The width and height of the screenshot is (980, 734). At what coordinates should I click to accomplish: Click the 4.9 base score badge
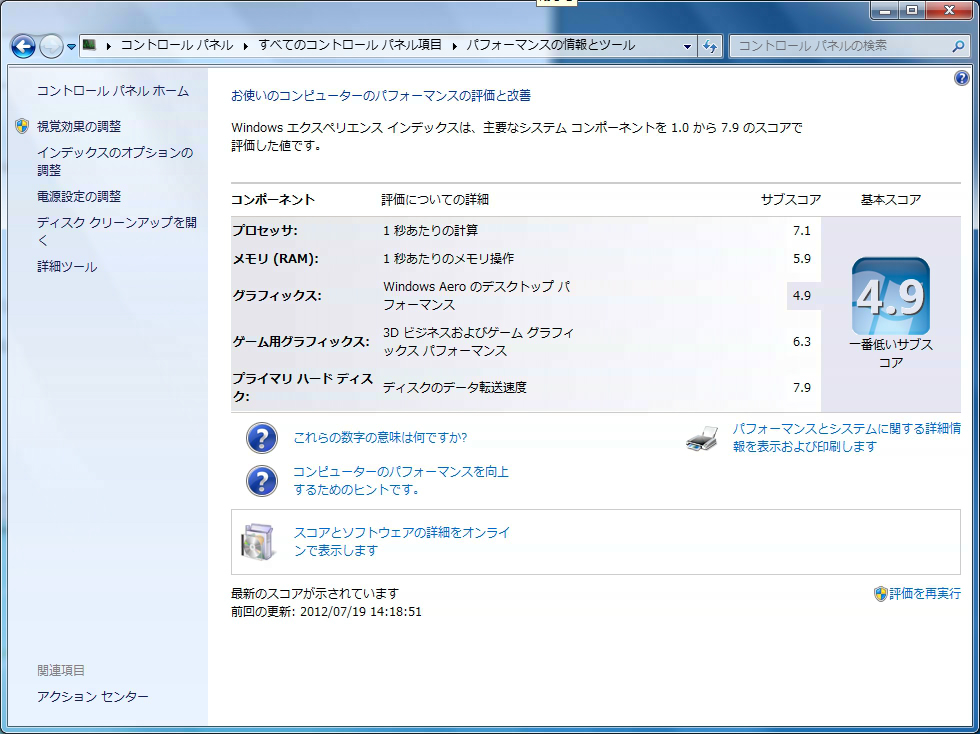tap(891, 297)
